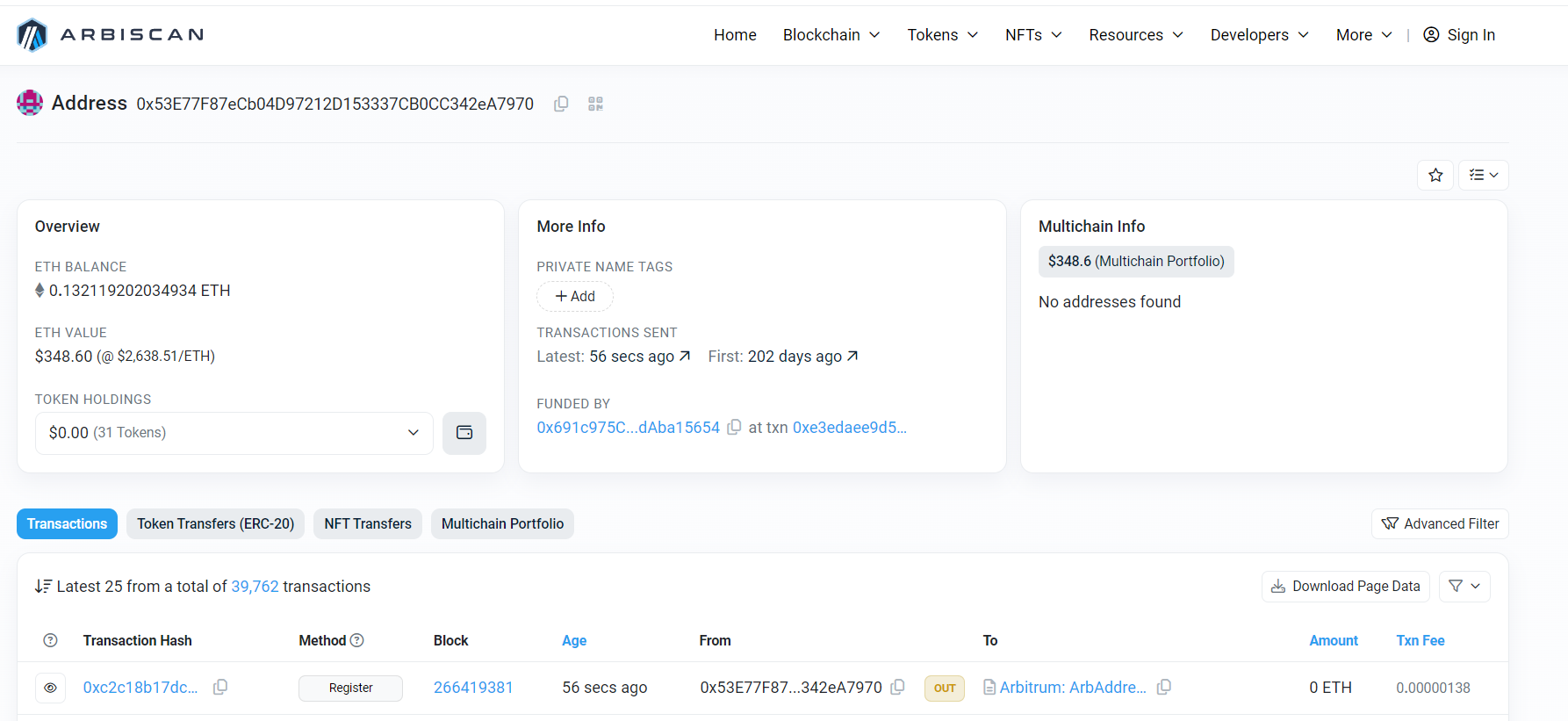Open the Multichain Portfolio tab
1568x721 pixels.
pyautogui.click(x=502, y=524)
